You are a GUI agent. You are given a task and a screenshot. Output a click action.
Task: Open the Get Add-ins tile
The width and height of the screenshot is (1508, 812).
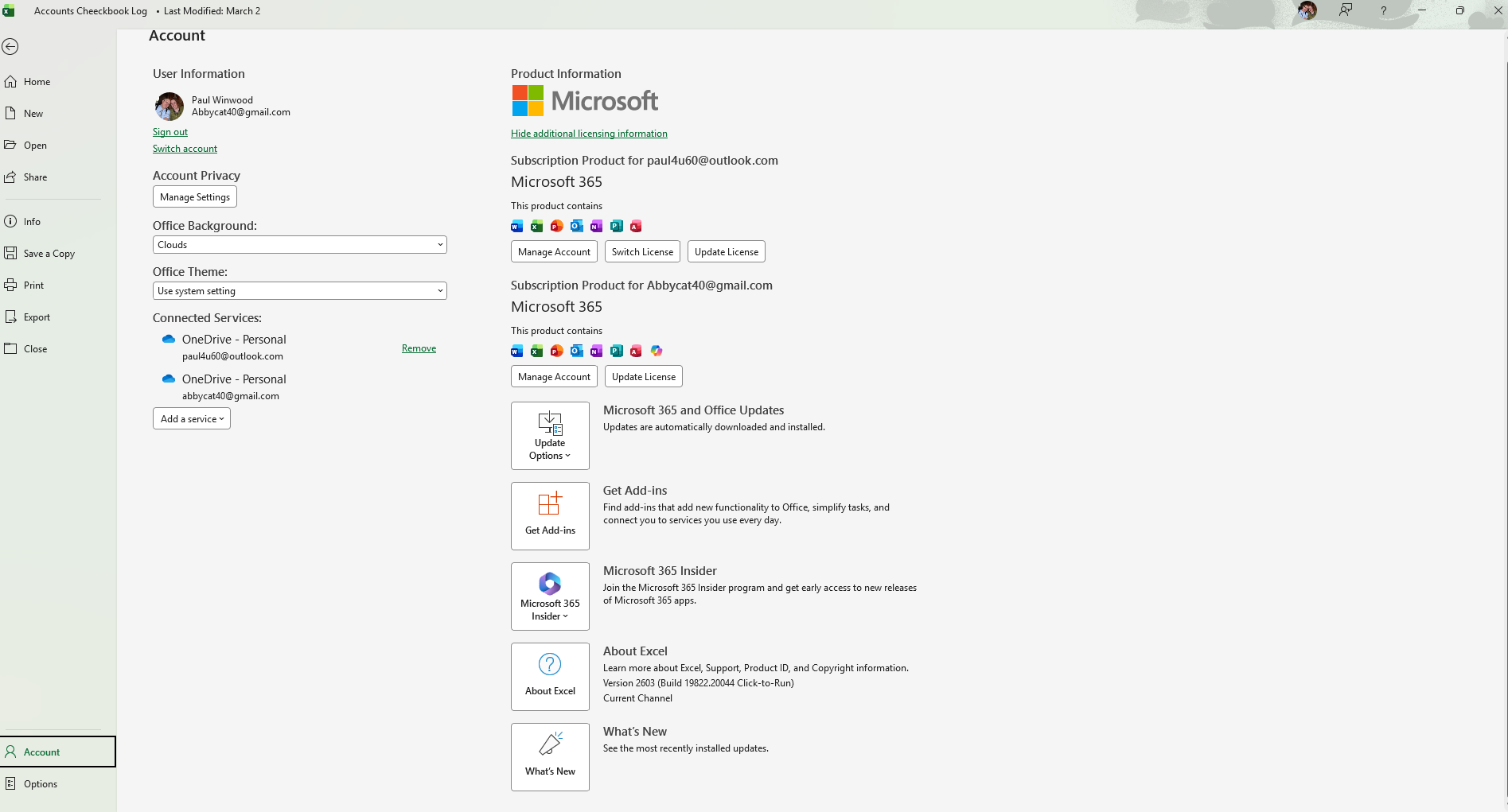point(550,516)
